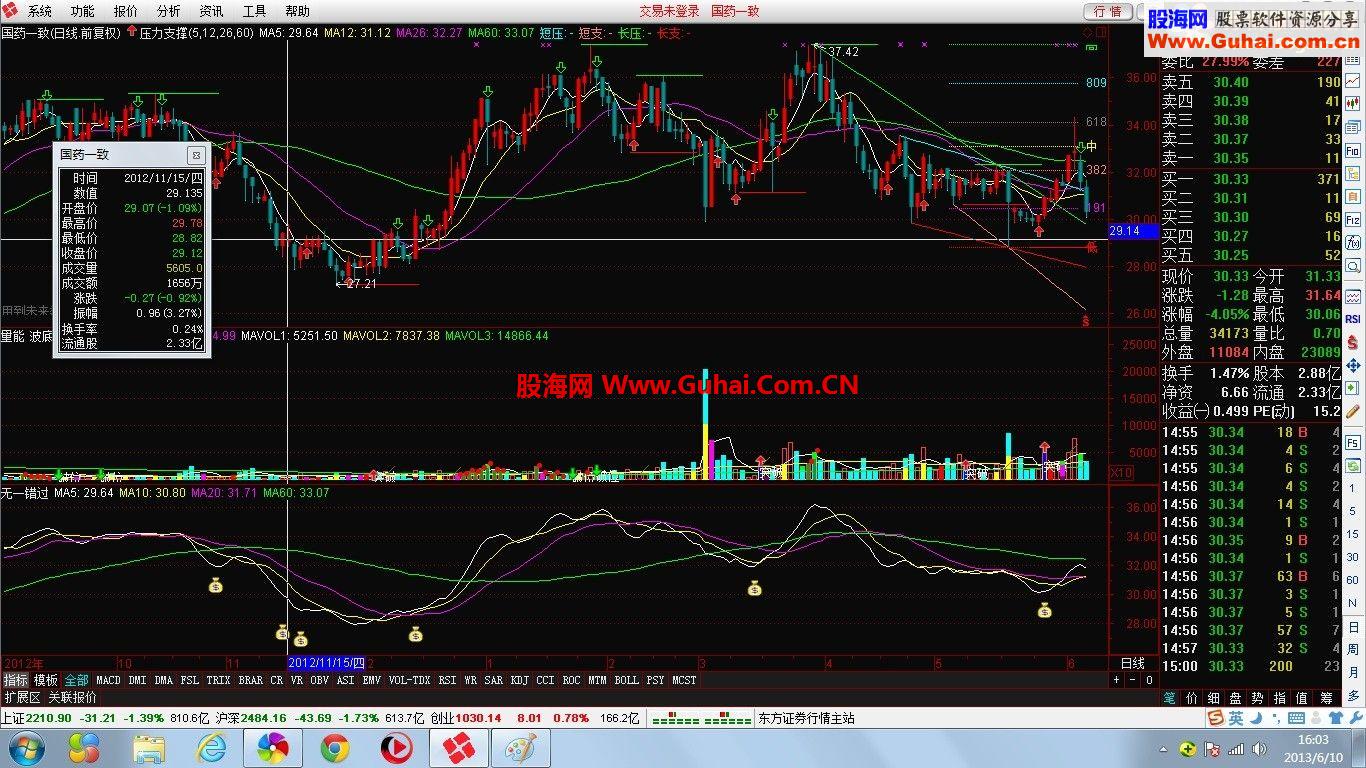Click the red S icon in right toolbar

(1352, 342)
